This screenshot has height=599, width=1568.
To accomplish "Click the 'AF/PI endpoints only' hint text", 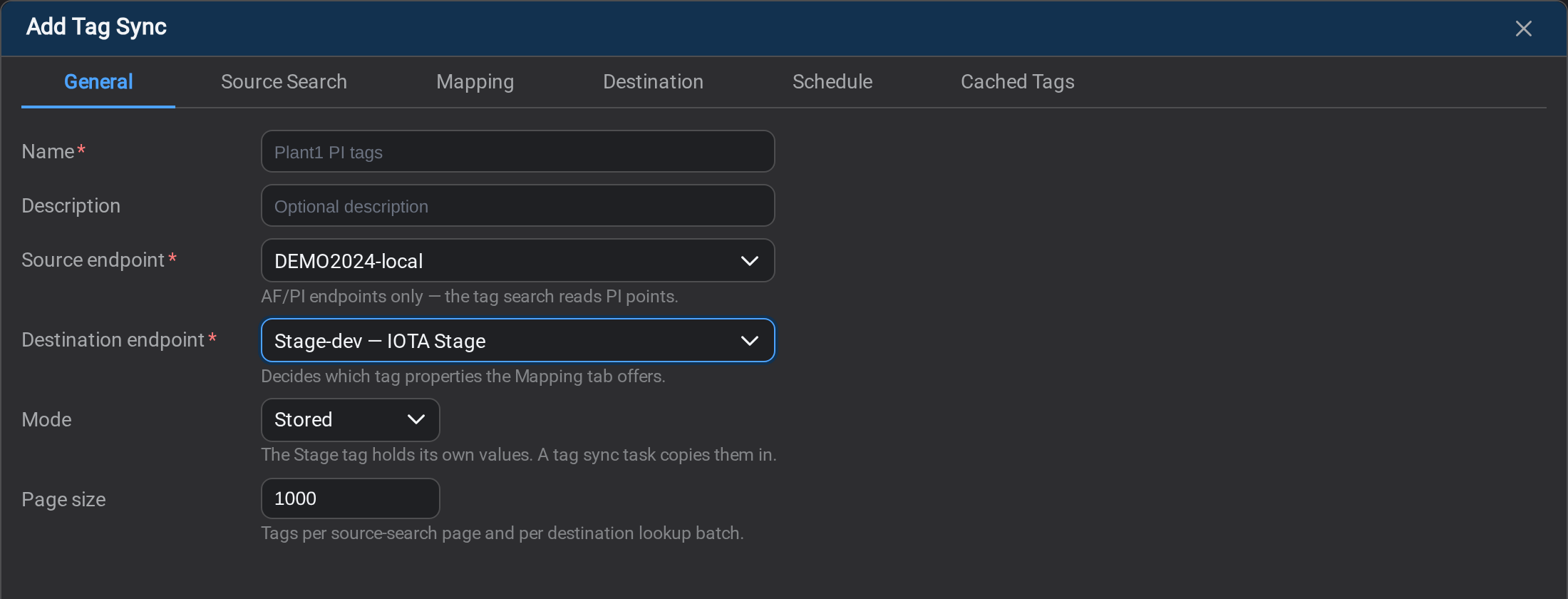I will (x=469, y=297).
